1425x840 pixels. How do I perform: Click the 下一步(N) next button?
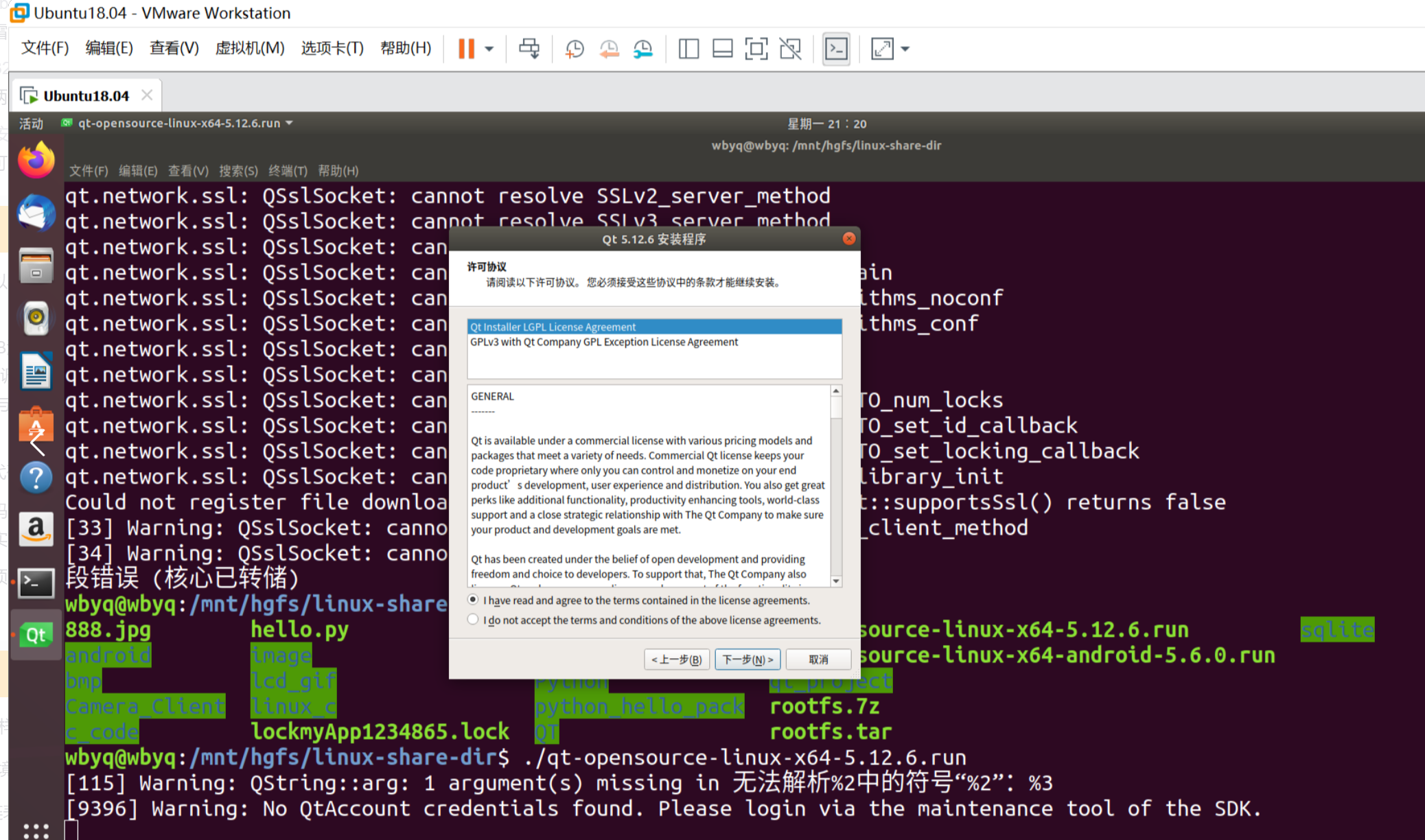point(748,660)
